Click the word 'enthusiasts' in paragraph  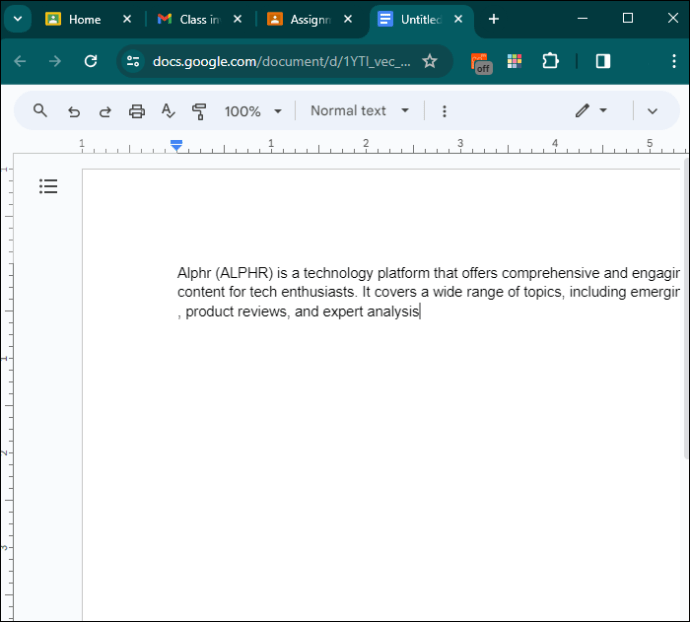coord(318,292)
